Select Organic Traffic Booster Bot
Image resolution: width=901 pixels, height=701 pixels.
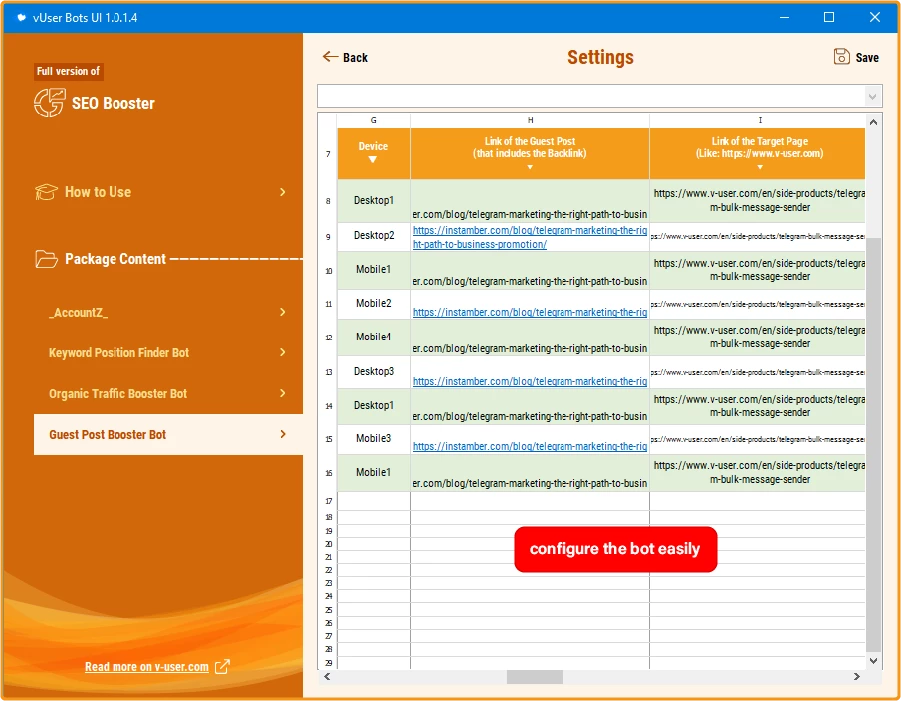168,393
